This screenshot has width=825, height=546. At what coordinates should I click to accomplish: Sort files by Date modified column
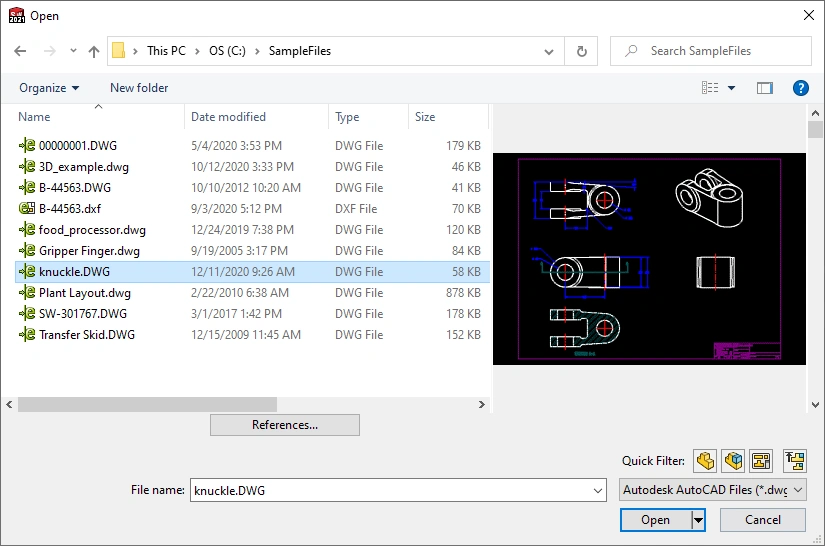[x=228, y=117]
